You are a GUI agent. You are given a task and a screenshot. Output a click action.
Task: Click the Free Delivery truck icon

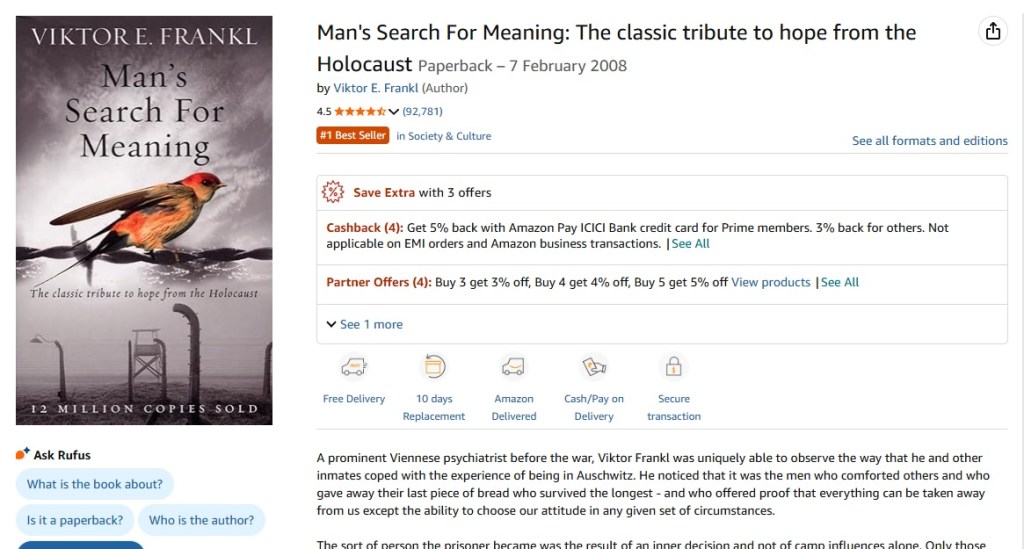click(x=353, y=367)
